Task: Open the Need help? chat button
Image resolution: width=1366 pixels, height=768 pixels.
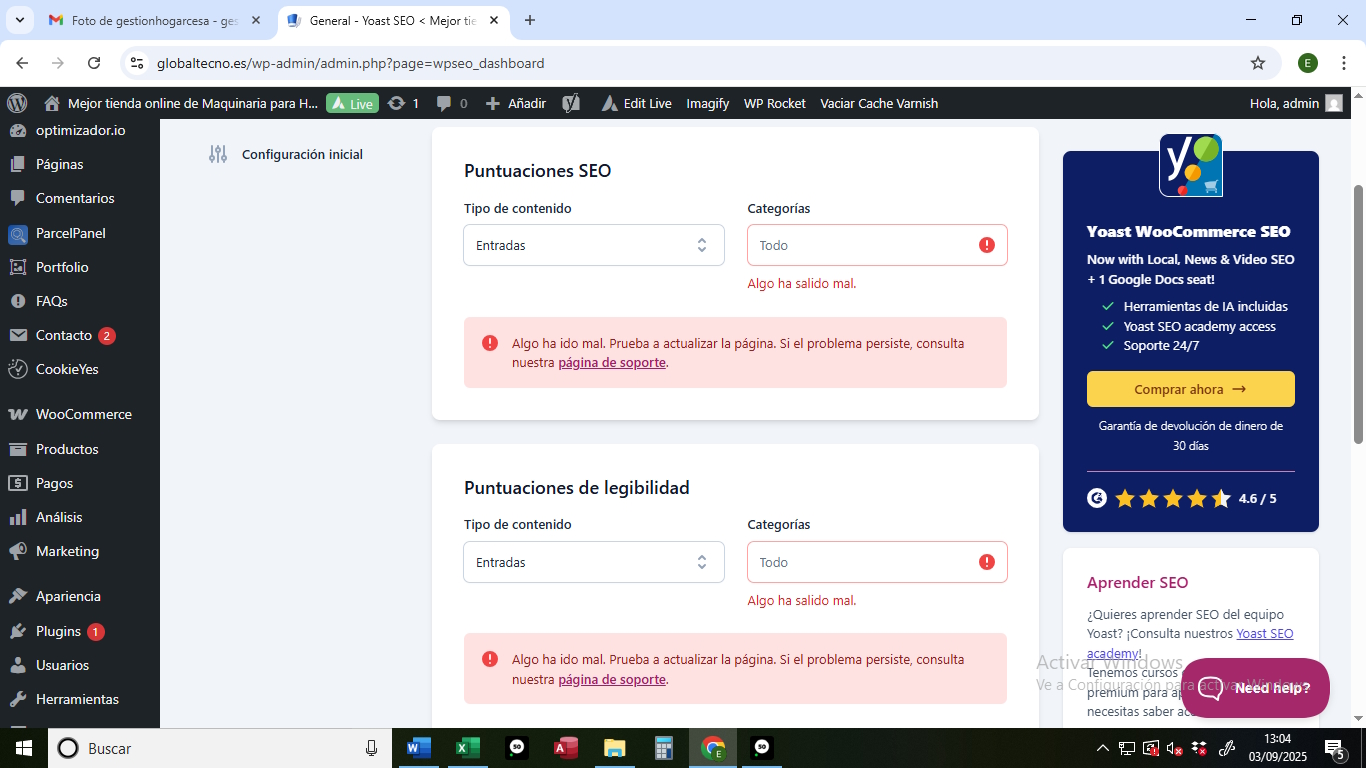Action: [1255, 688]
